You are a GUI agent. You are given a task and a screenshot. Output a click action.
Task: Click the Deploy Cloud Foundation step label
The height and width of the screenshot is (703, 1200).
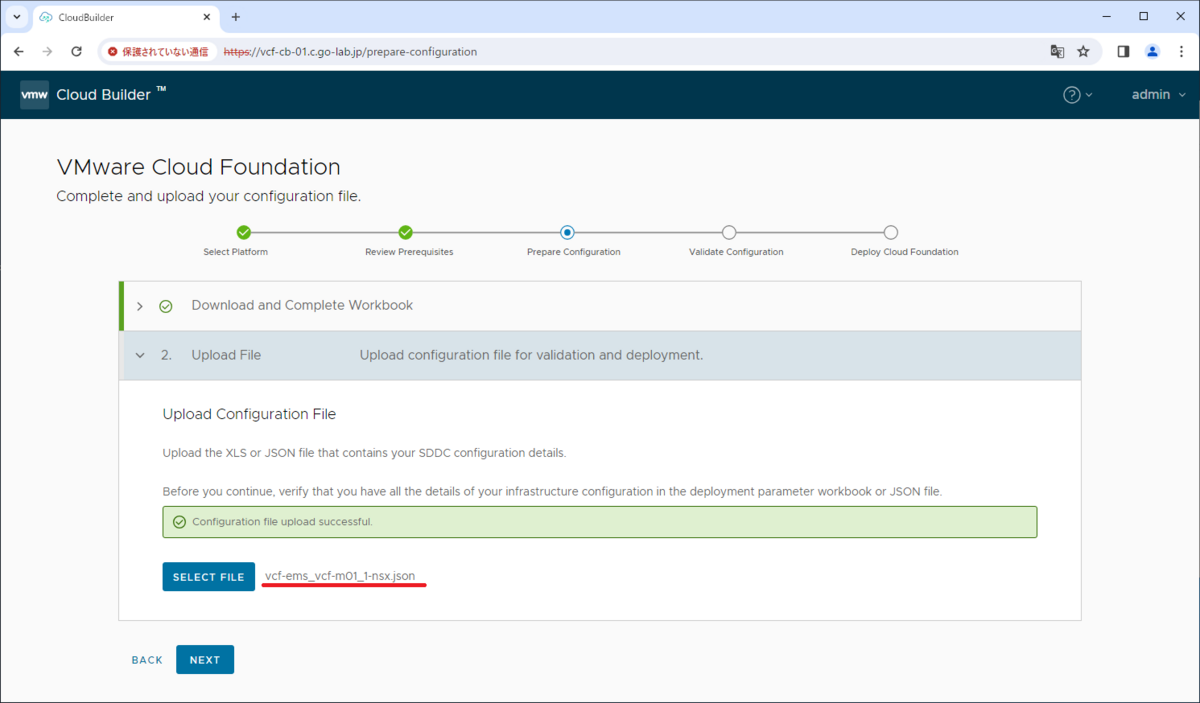(x=904, y=252)
